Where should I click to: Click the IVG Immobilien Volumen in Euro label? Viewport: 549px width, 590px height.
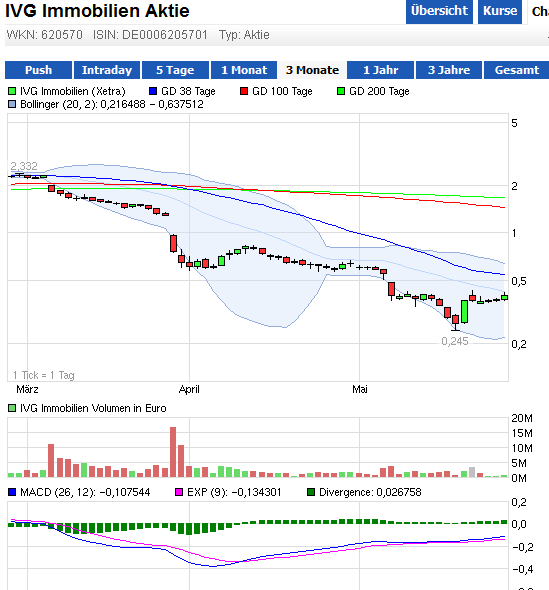tap(93, 408)
